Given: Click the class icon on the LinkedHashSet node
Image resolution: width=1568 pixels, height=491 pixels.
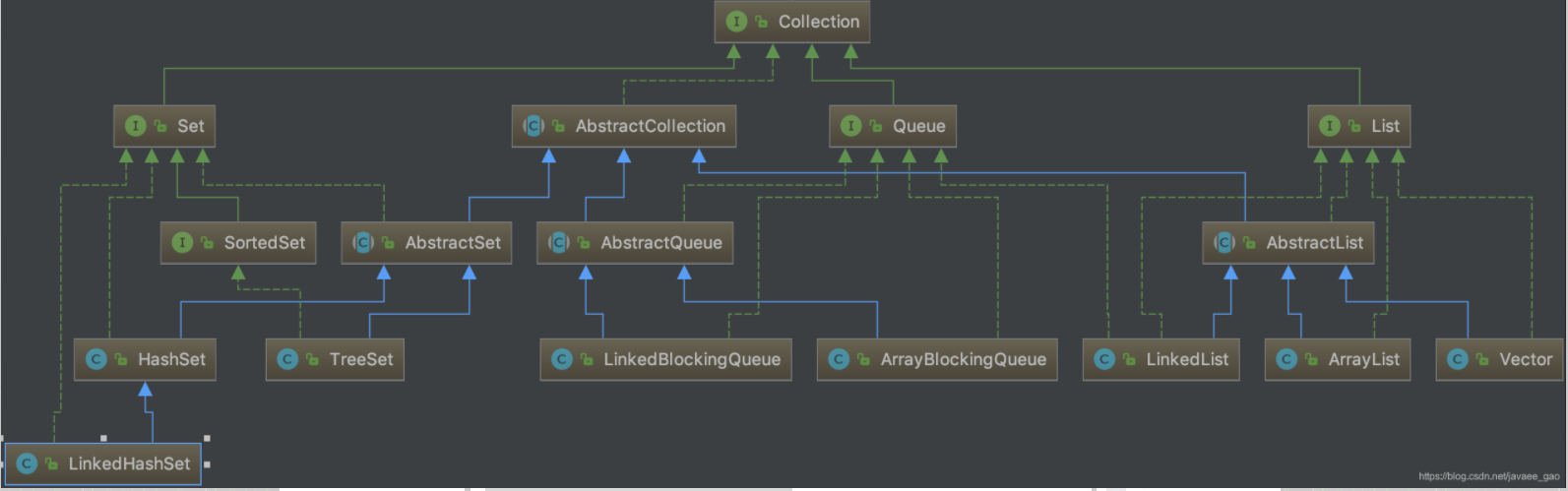Looking at the screenshot, I should click(x=27, y=463).
